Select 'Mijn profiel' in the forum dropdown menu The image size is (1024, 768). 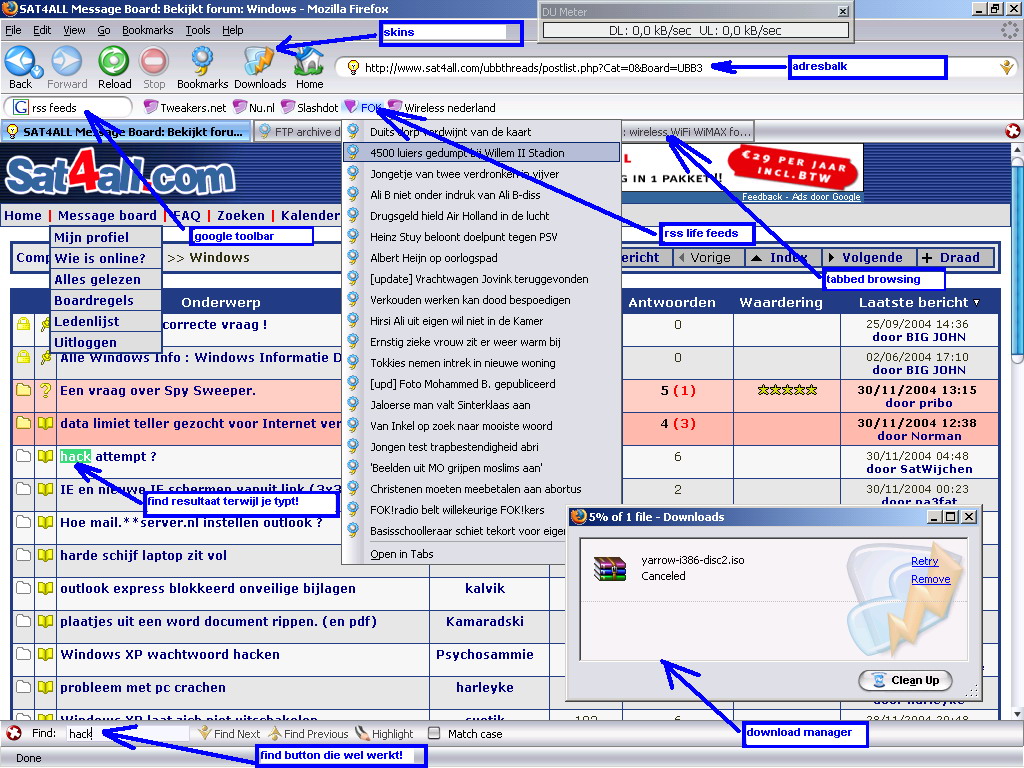(x=106, y=237)
